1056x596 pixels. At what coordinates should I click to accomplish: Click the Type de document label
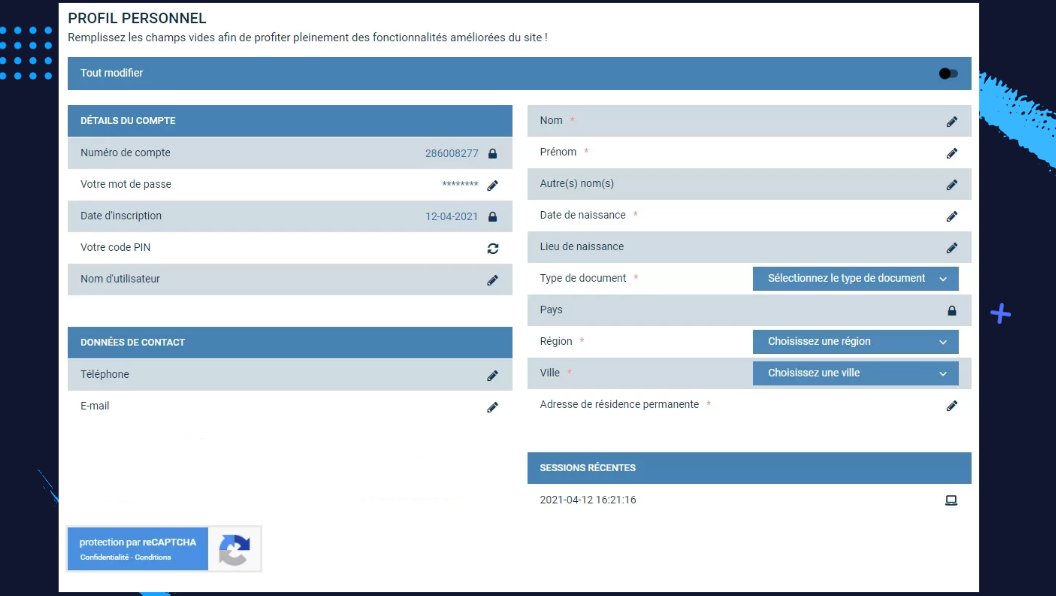pos(583,278)
